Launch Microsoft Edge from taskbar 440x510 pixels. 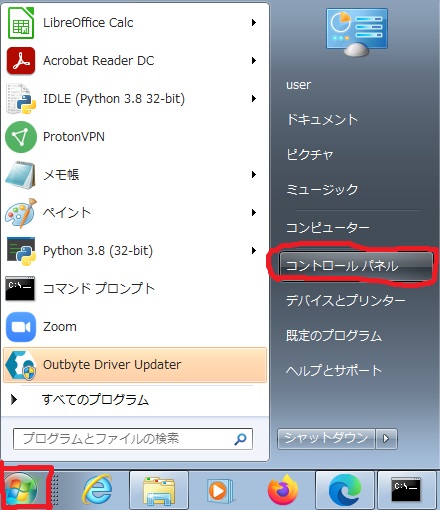click(345, 490)
